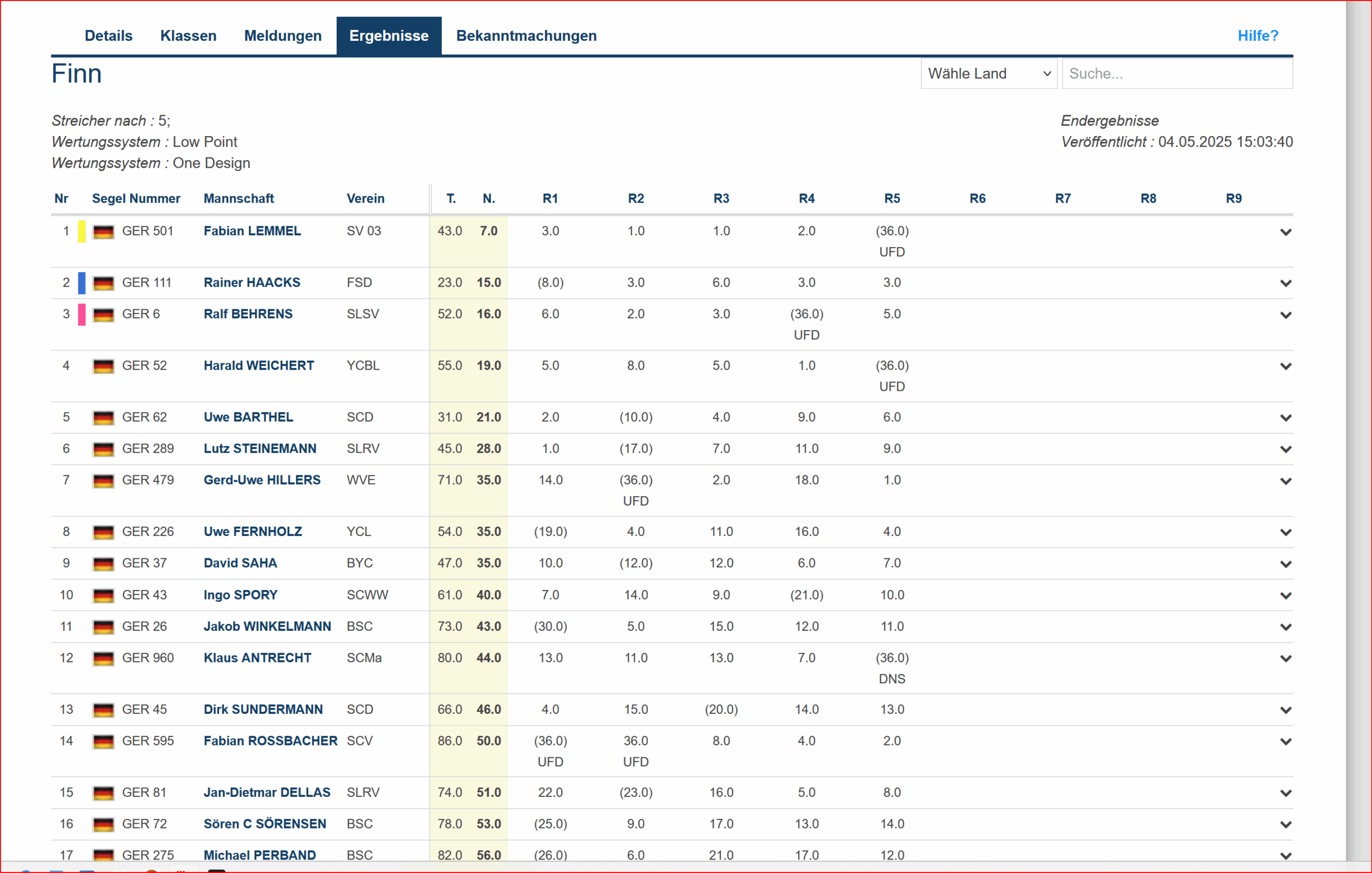The width and height of the screenshot is (1372, 873).
Task: Click the German flag for GER 289
Action: coord(103,450)
